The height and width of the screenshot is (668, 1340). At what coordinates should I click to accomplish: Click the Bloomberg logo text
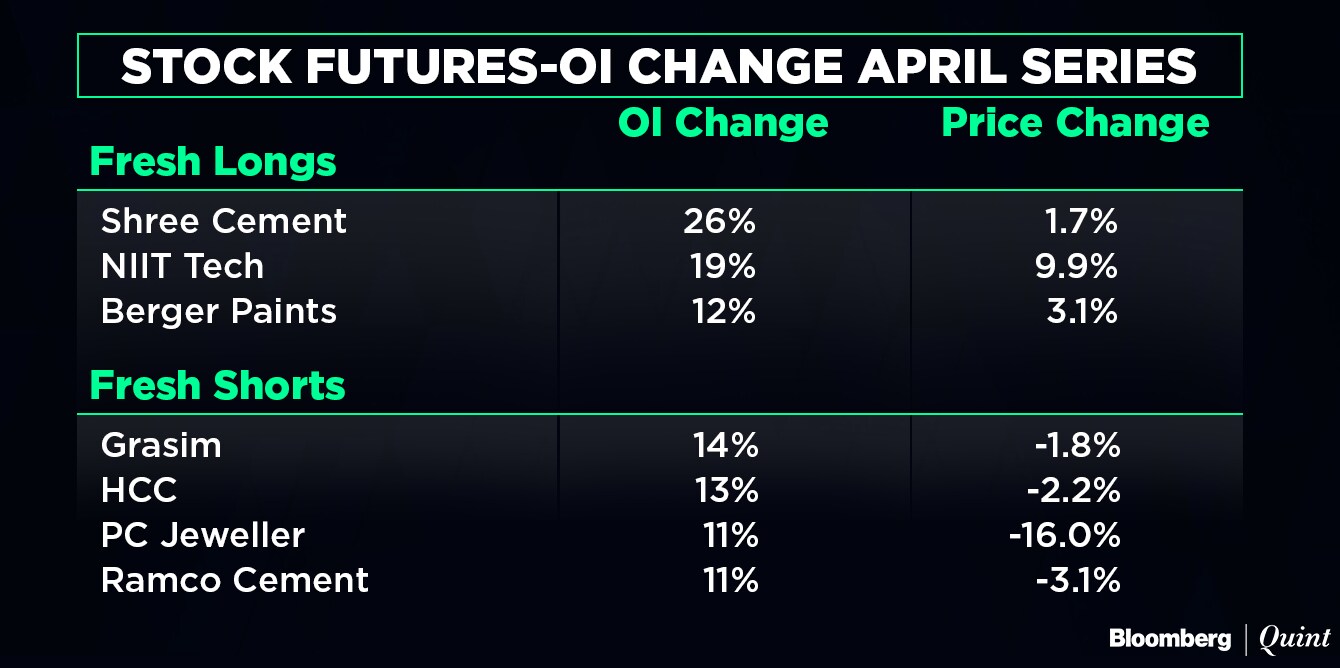pos(1169,639)
